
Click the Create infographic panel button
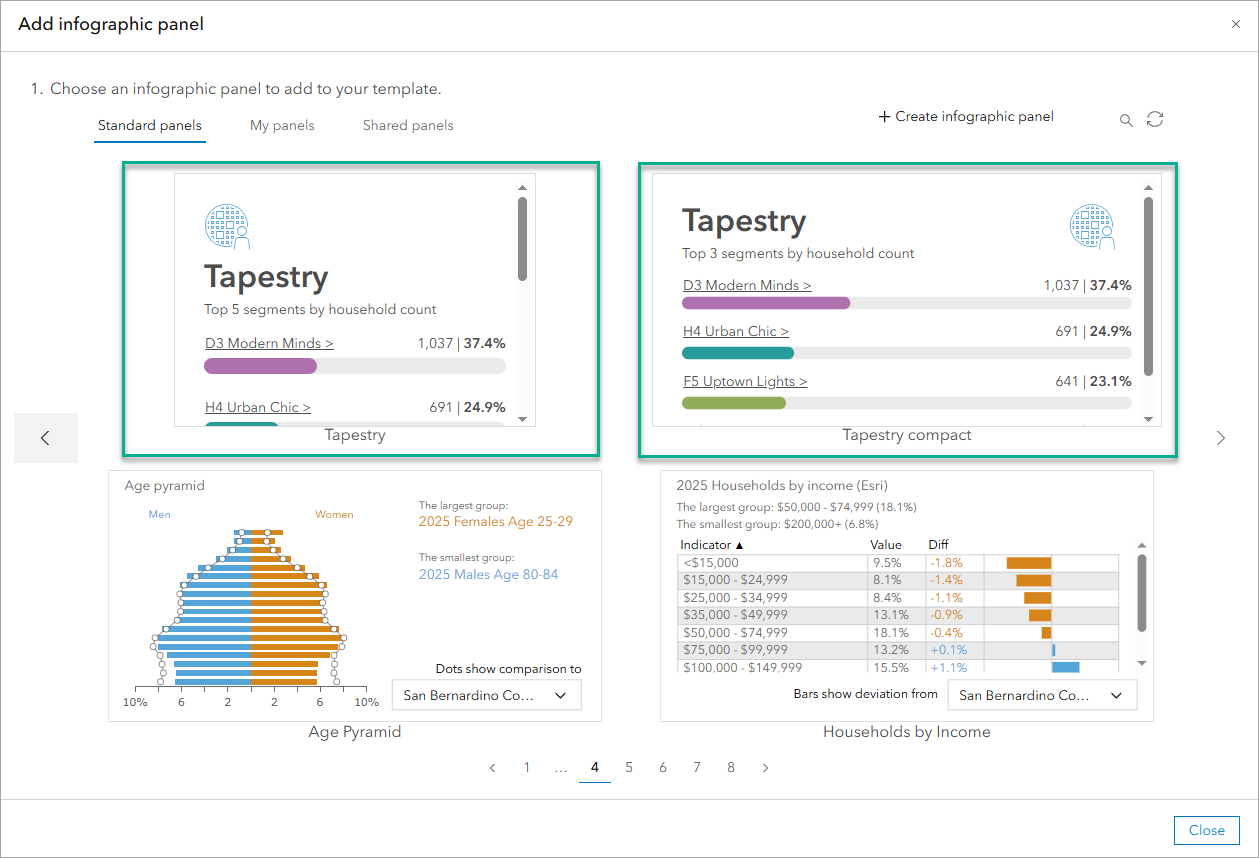click(x=965, y=117)
